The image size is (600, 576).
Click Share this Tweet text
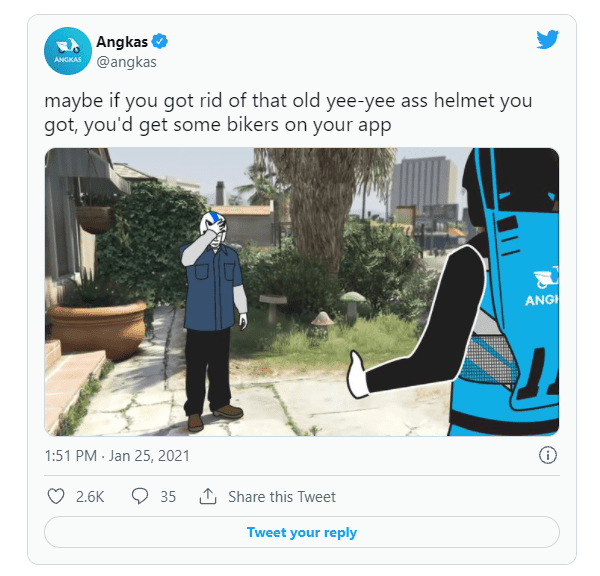point(282,497)
